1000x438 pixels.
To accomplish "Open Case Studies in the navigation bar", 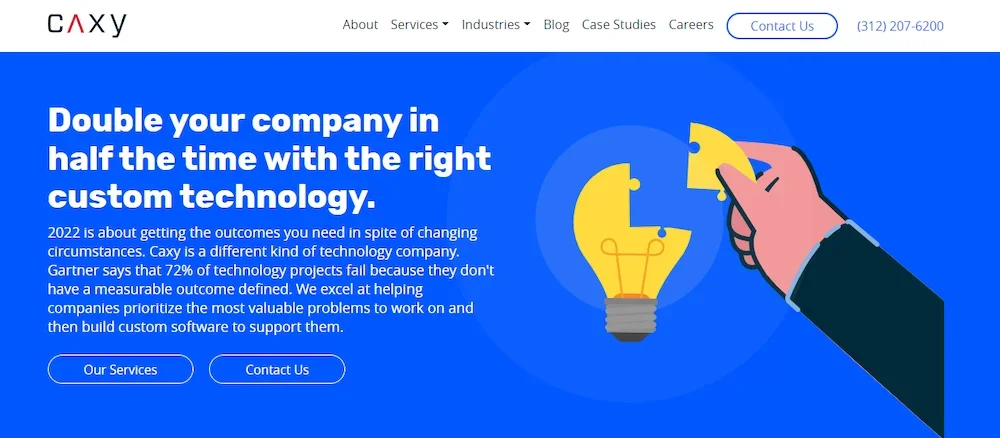I will click(x=619, y=25).
